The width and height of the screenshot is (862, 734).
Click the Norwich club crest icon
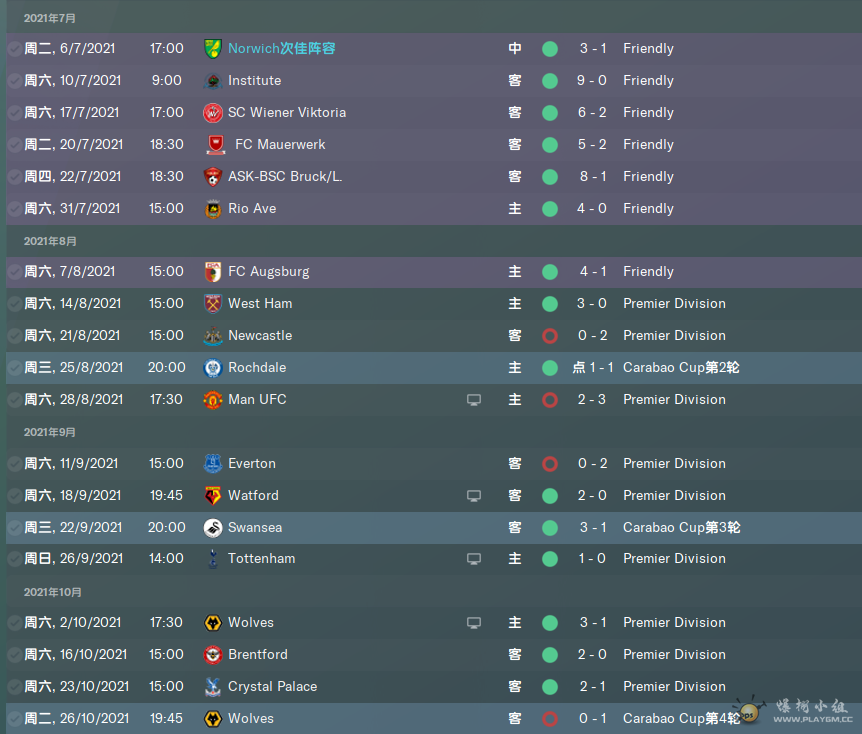click(213, 49)
